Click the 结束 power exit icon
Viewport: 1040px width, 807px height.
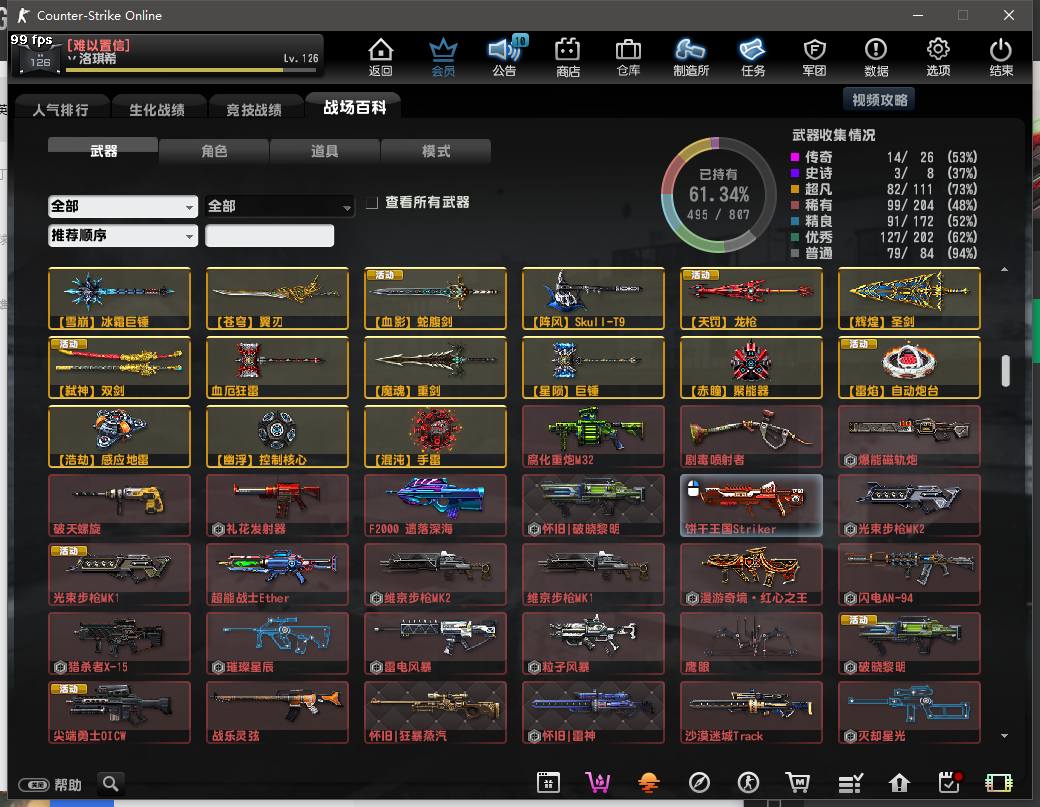[x=1000, y=57]
